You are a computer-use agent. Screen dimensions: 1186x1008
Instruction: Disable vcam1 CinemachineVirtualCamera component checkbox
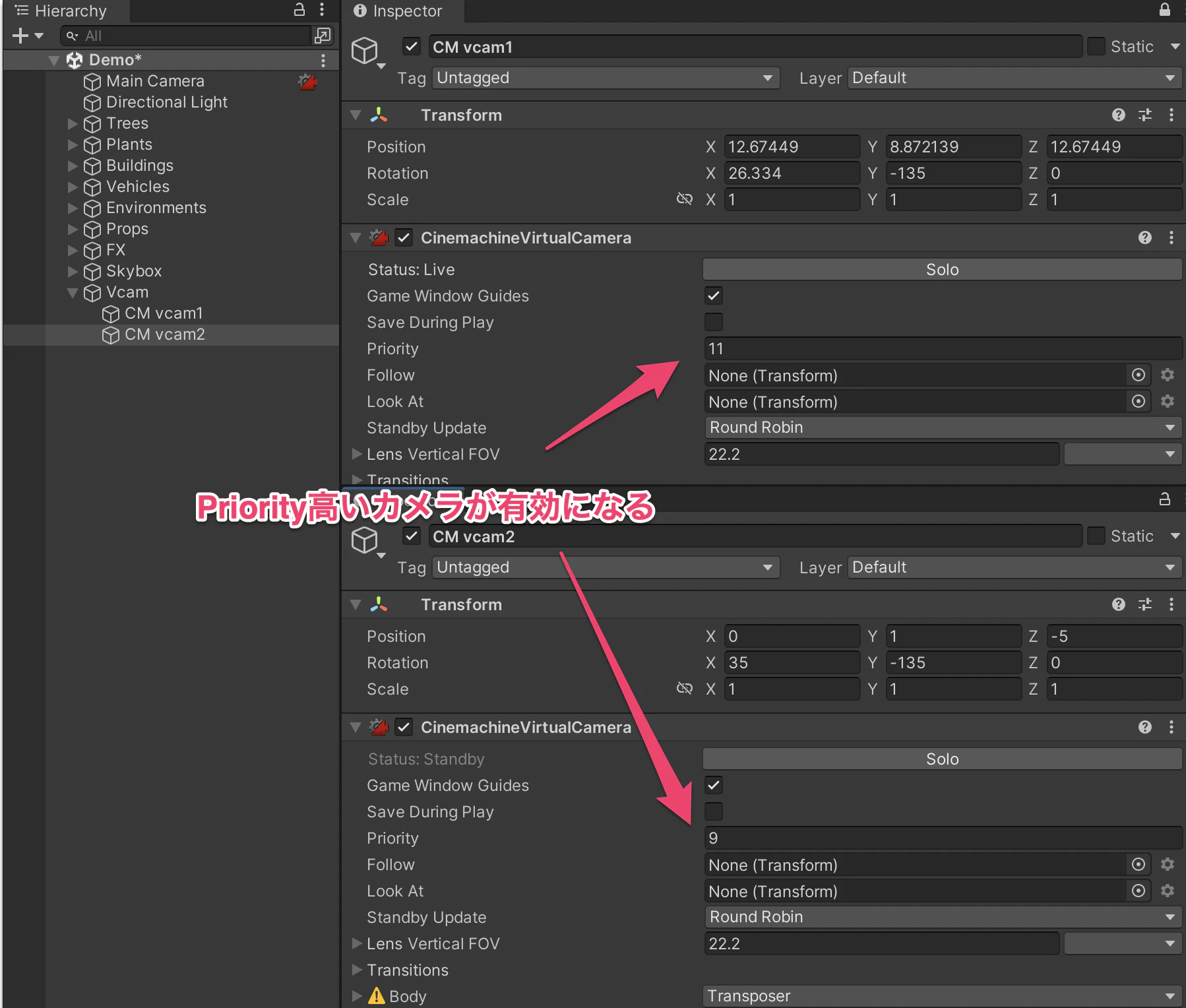tap(404, 238)
